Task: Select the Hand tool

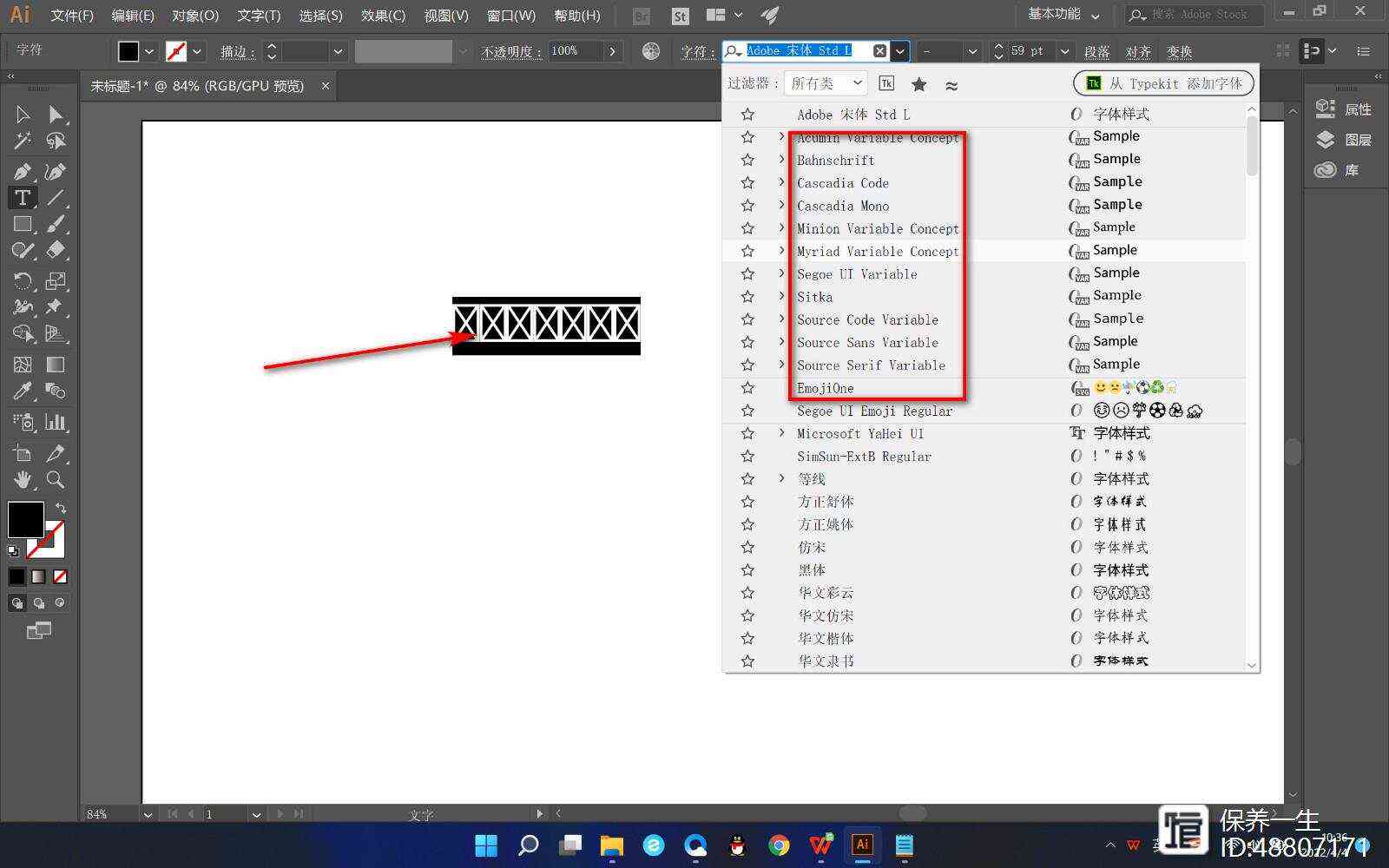Action: (x=23, y=479)
